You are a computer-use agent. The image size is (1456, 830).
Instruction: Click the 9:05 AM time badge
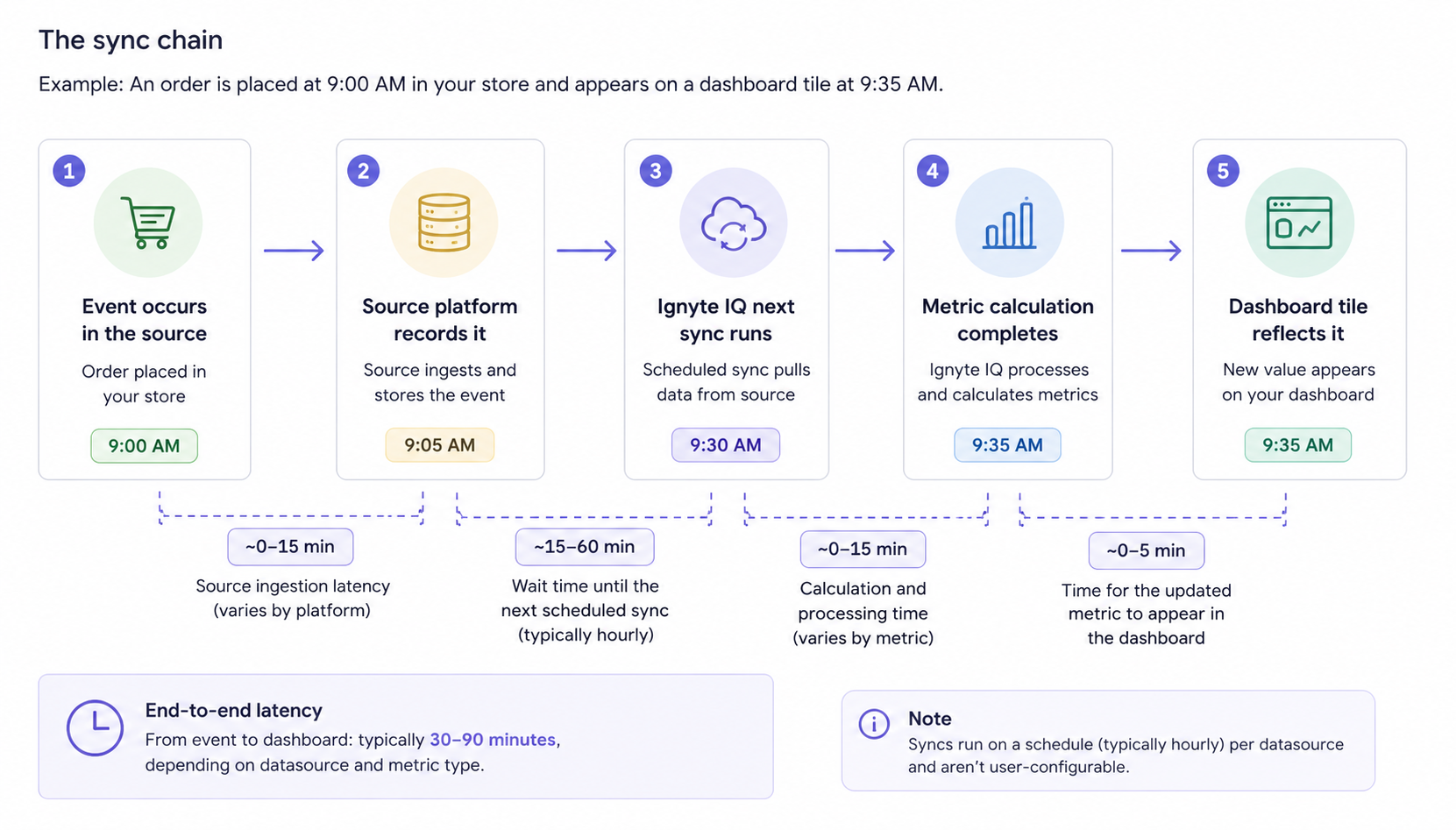point(440,444)
